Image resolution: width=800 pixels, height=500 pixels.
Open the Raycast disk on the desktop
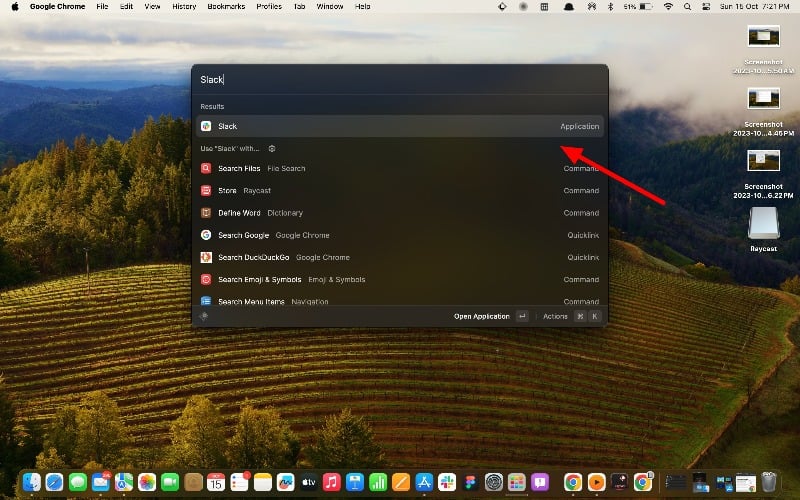[x=764, y=225]
